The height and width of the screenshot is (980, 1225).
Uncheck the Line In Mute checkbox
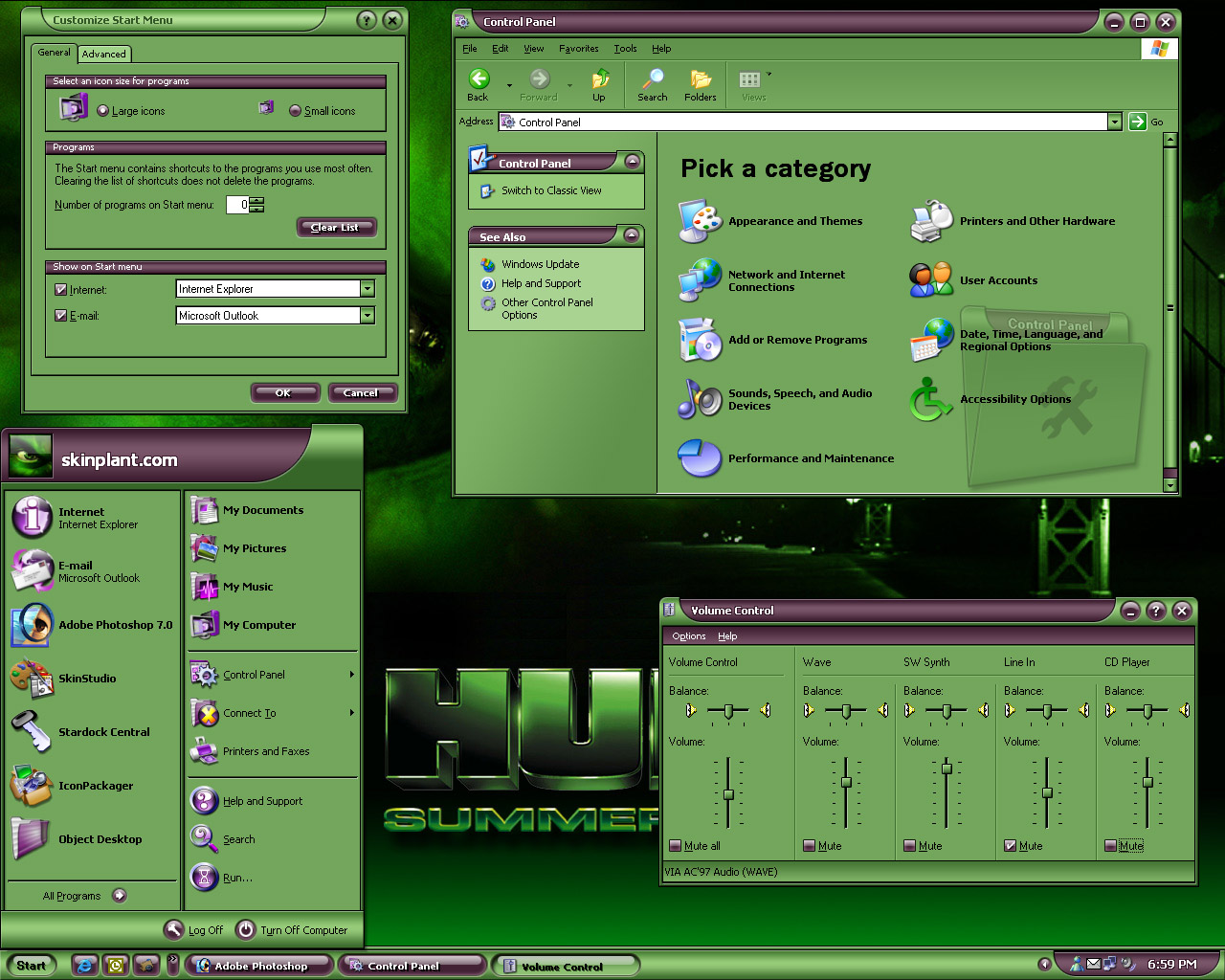[x=1010, y=846]
